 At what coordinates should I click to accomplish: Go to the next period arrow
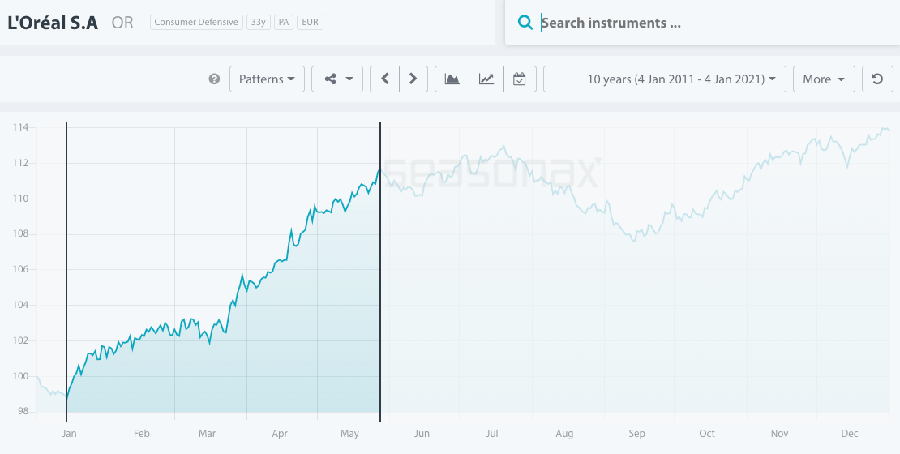coord(413,79)
